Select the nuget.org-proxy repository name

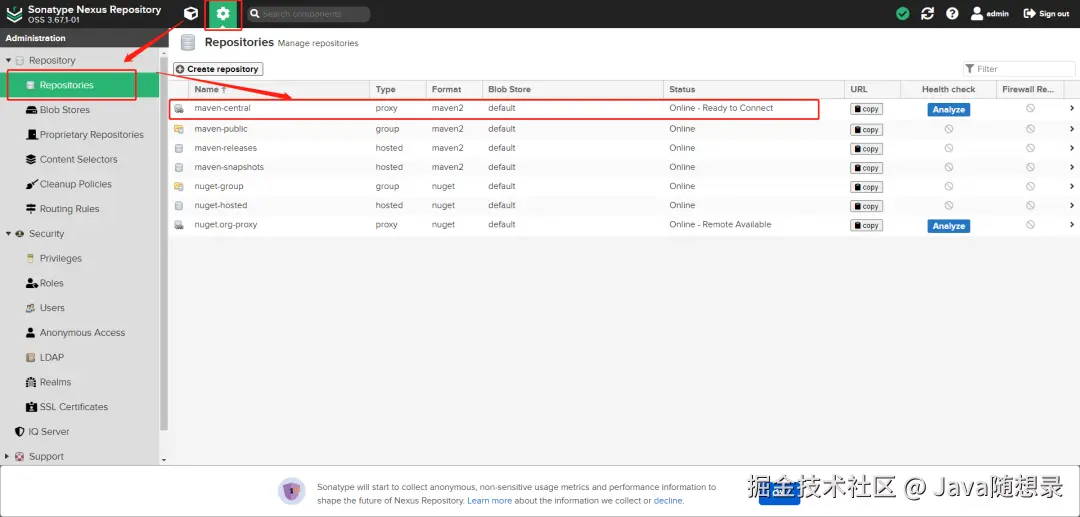[225, 224]
